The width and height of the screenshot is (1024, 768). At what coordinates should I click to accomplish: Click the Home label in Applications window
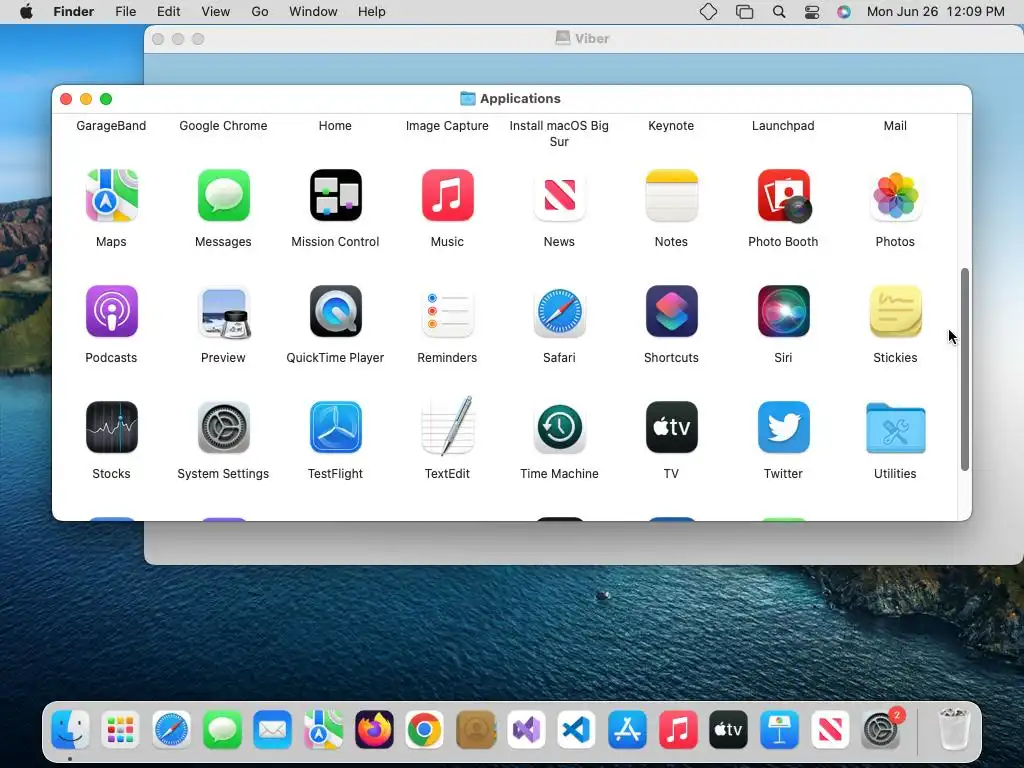tap(335, 125)
